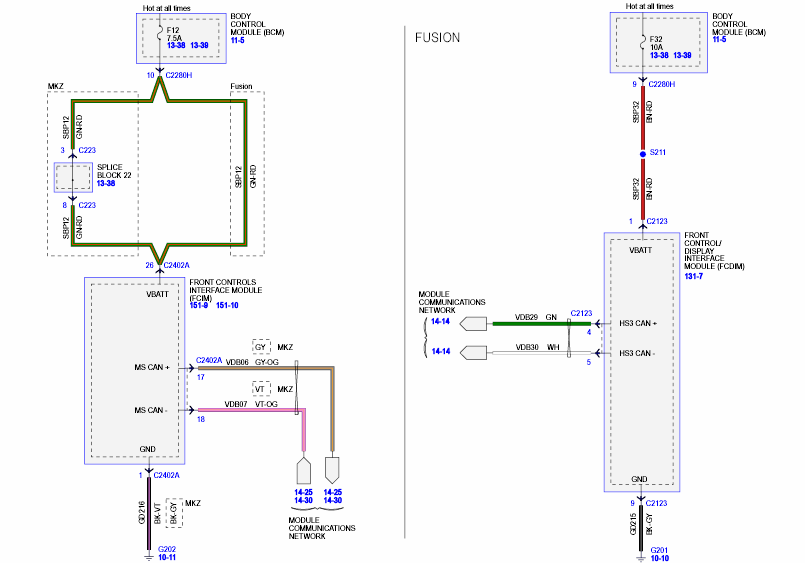Open the G201 ground link

click(x=659, y=550)
